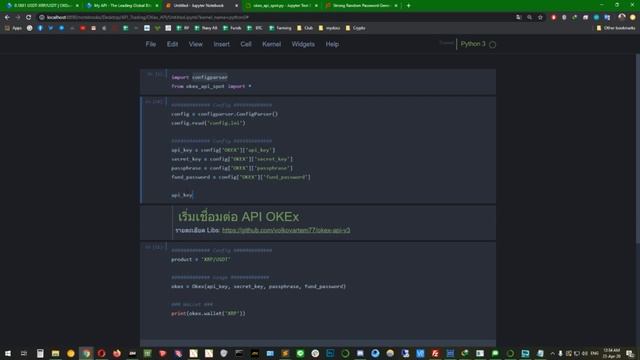The image size is (640, 360).
Task: Open Task View on the taskbar
Action: tap(24, 353)
